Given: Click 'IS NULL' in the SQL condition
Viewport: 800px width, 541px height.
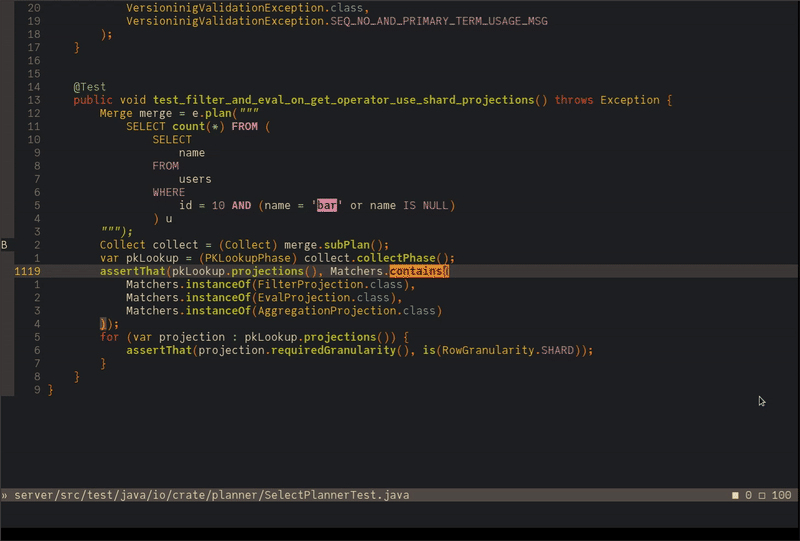Looking at the screenshot, I should 426,205.
